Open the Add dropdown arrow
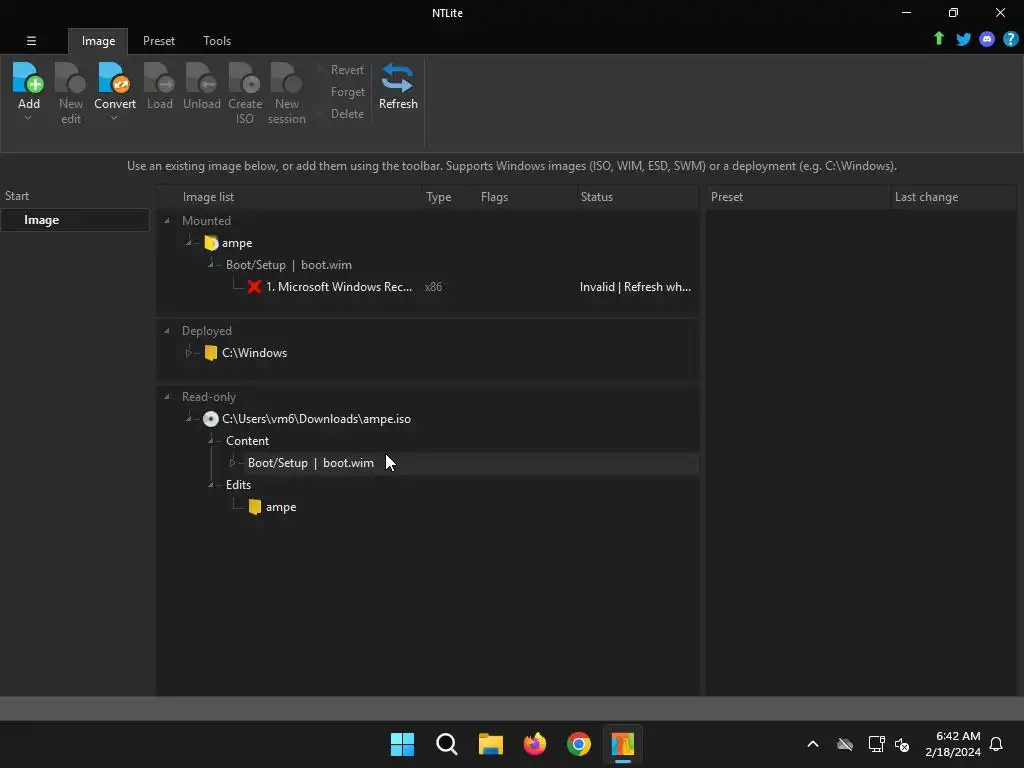1024x768 pixels. point(28,118)
